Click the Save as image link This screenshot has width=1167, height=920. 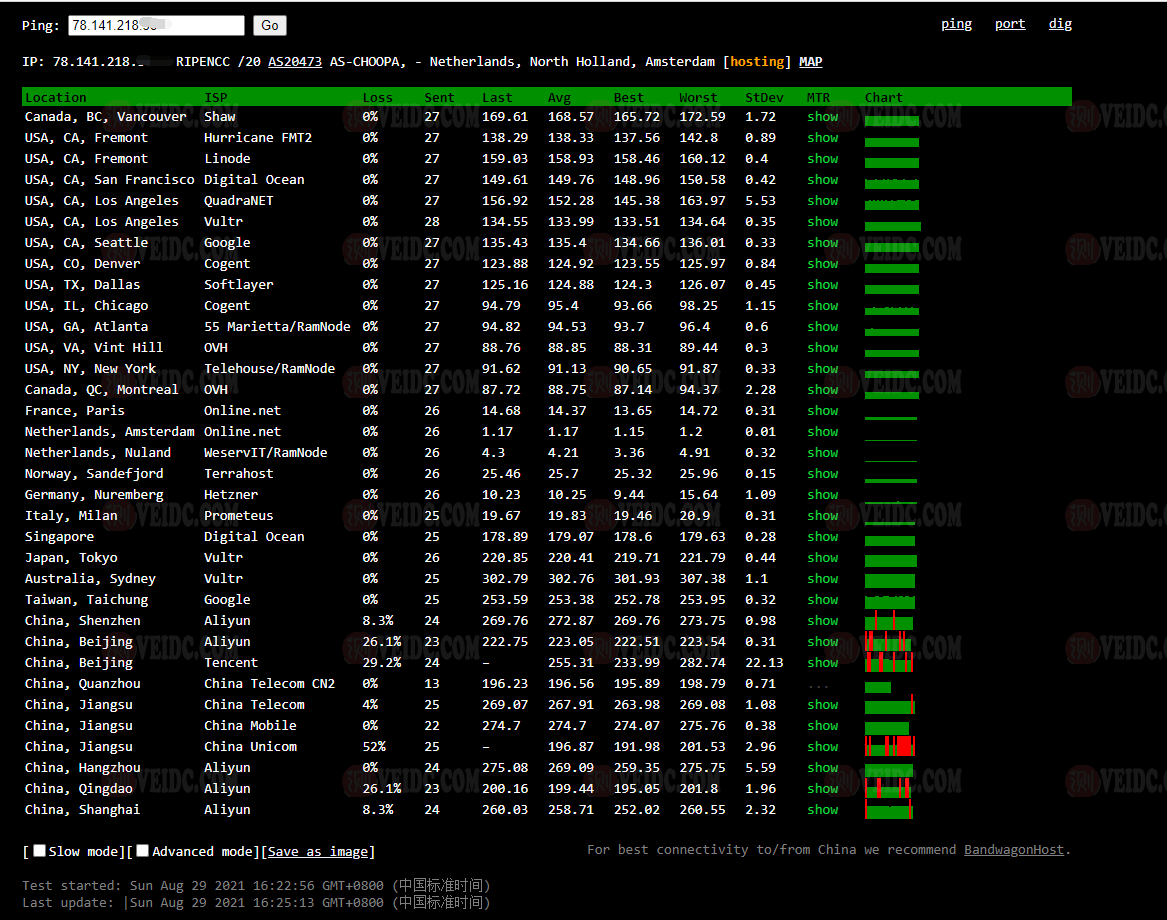(x=318, y=852)
